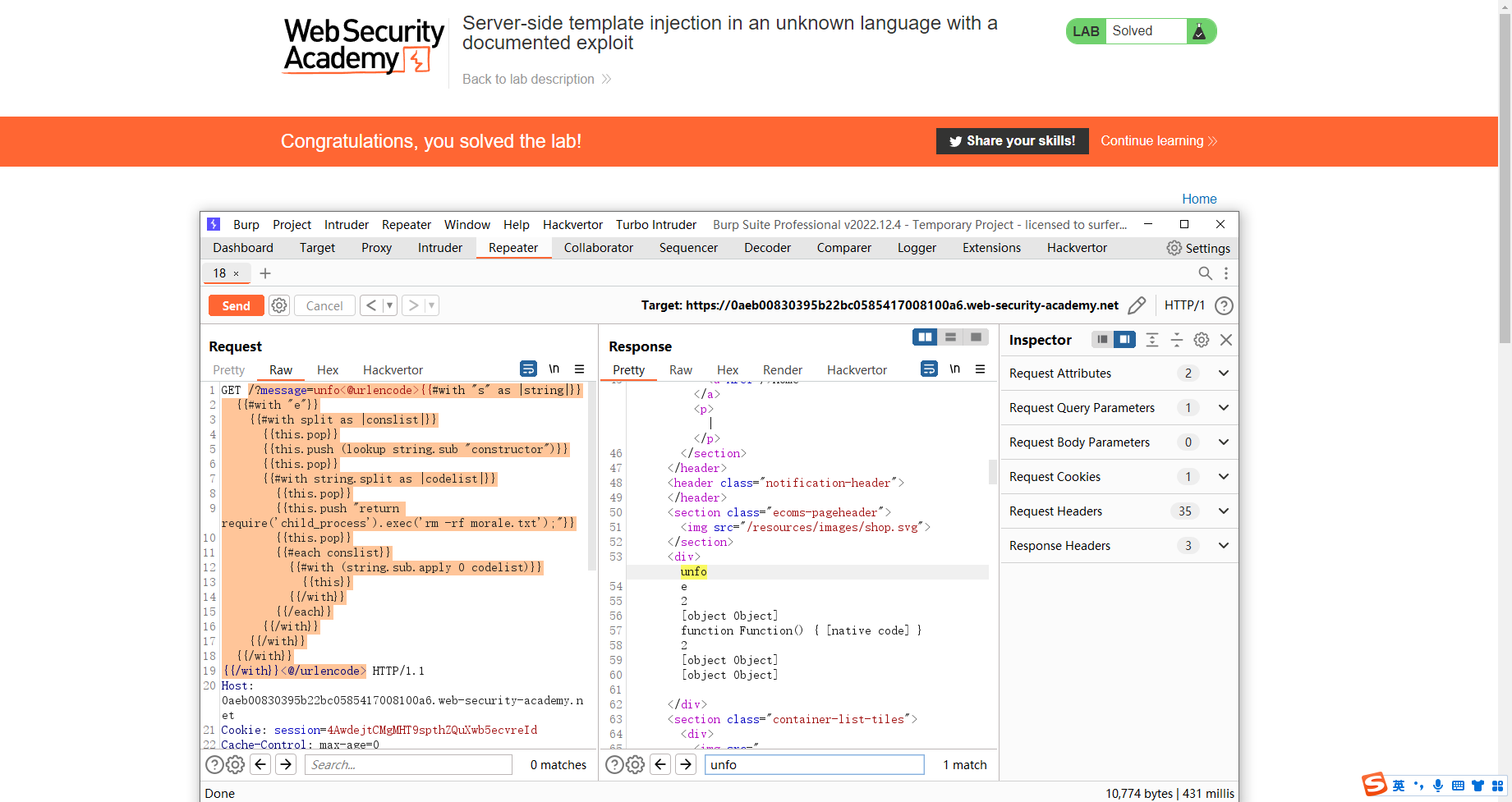Open response search settings gear
Viewport: 1512px width, 802px height.
tap(635, 765)
